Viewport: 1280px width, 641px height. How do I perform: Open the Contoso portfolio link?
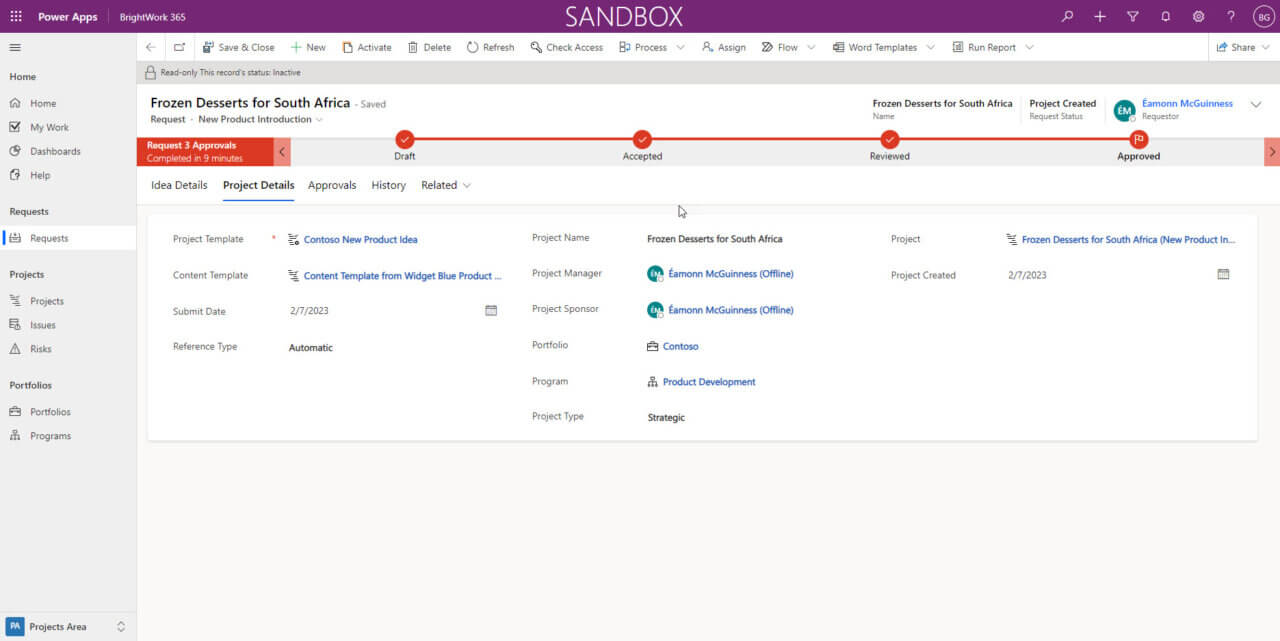(x=679, y=346)
